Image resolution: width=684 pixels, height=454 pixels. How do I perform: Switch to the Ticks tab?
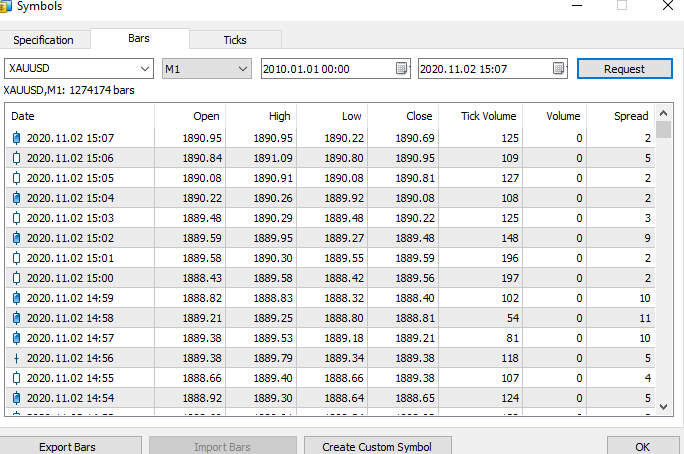pos(235,40)
